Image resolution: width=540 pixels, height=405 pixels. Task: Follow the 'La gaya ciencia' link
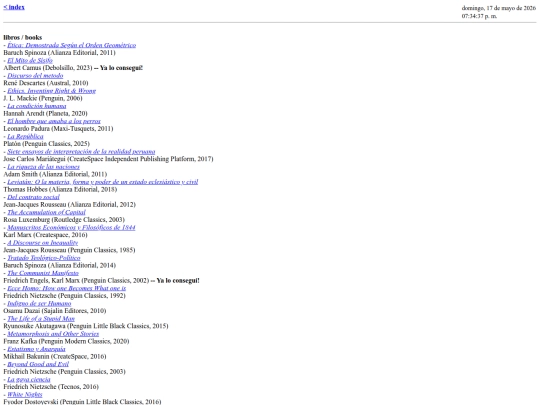(x=29, y=379)
